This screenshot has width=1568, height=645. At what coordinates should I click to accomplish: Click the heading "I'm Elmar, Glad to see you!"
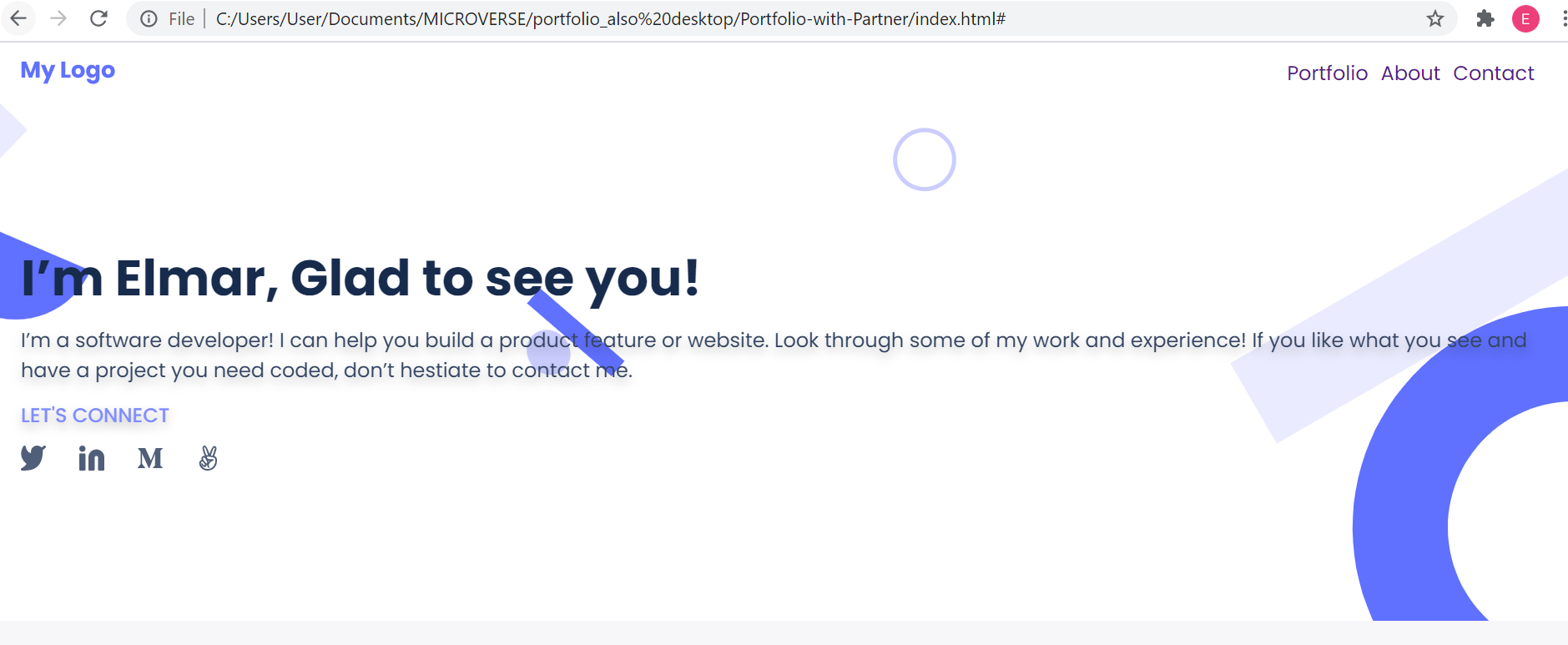pyautogui.click(x=360, y=279)
